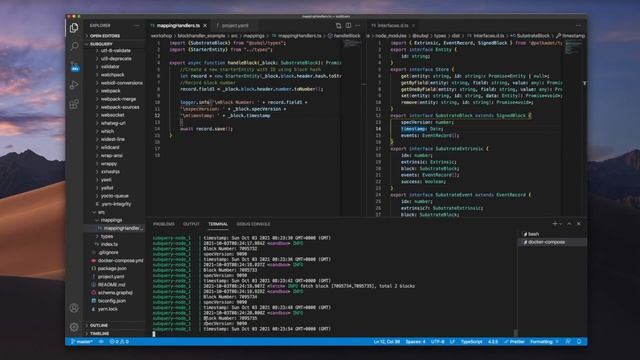Click the terminal scrollbar thumb
The width and height of the screenshot is (640, 360).
pos(516,333)
